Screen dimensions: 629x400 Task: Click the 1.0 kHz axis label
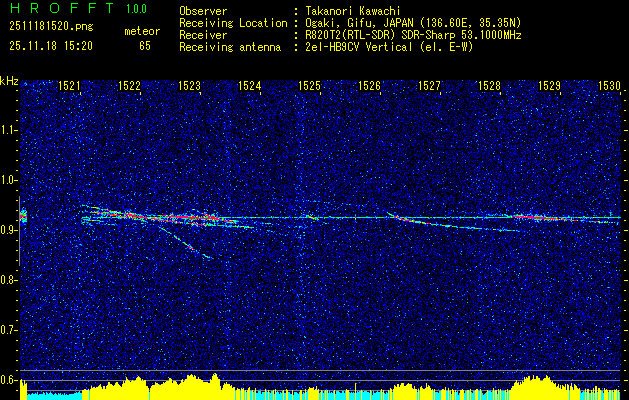point(9,181)
